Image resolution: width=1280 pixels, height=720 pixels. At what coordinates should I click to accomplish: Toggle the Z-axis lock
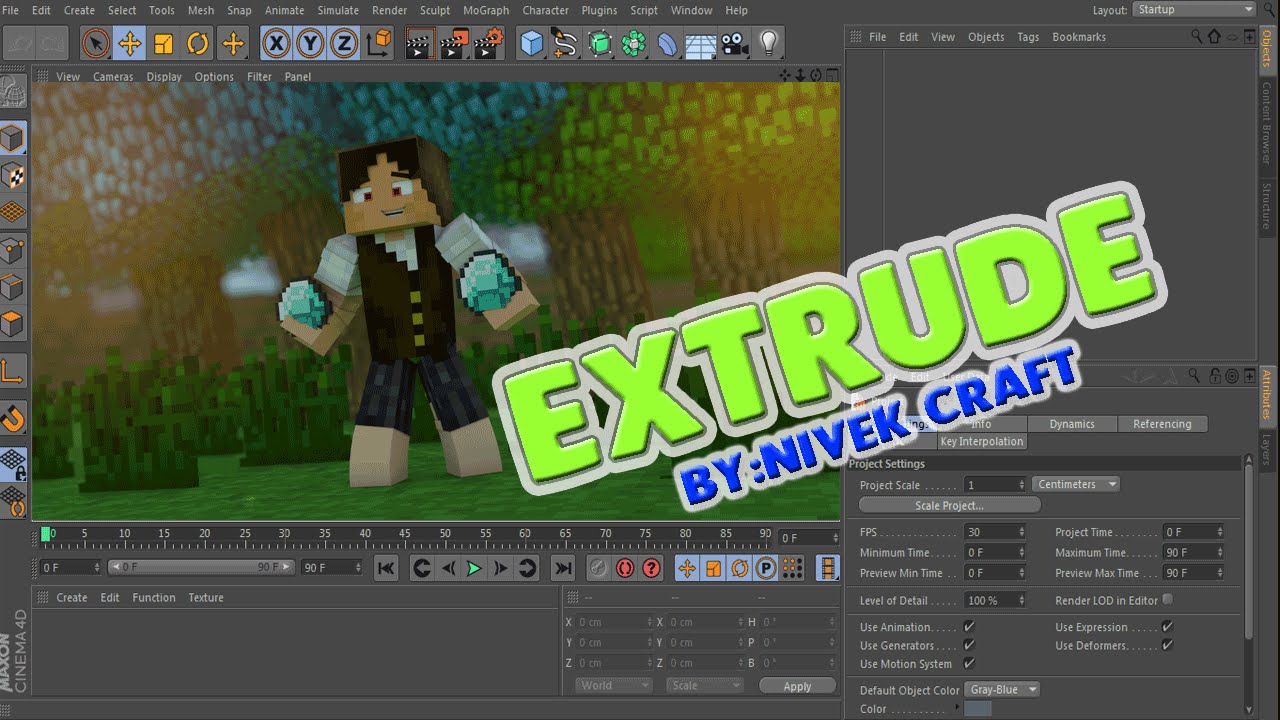(345, 43)
